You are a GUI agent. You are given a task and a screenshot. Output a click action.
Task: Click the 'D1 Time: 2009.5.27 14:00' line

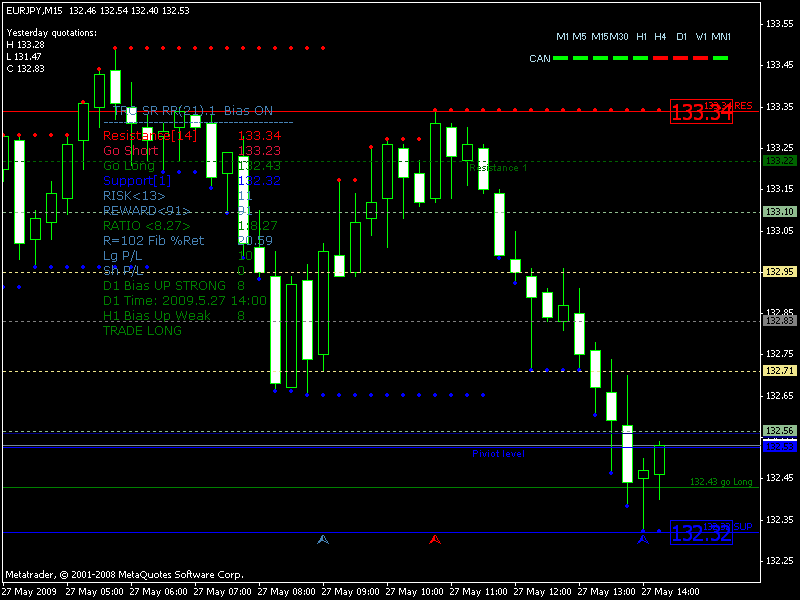click(x=185, y=301)
